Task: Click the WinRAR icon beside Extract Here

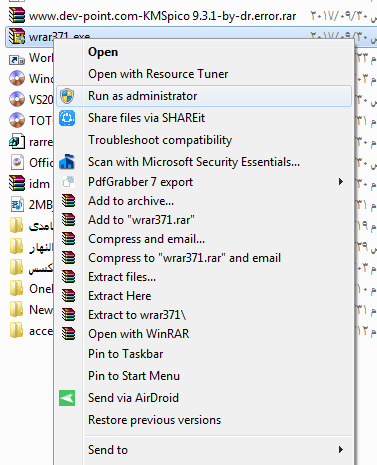Action: tap(69, 296)
